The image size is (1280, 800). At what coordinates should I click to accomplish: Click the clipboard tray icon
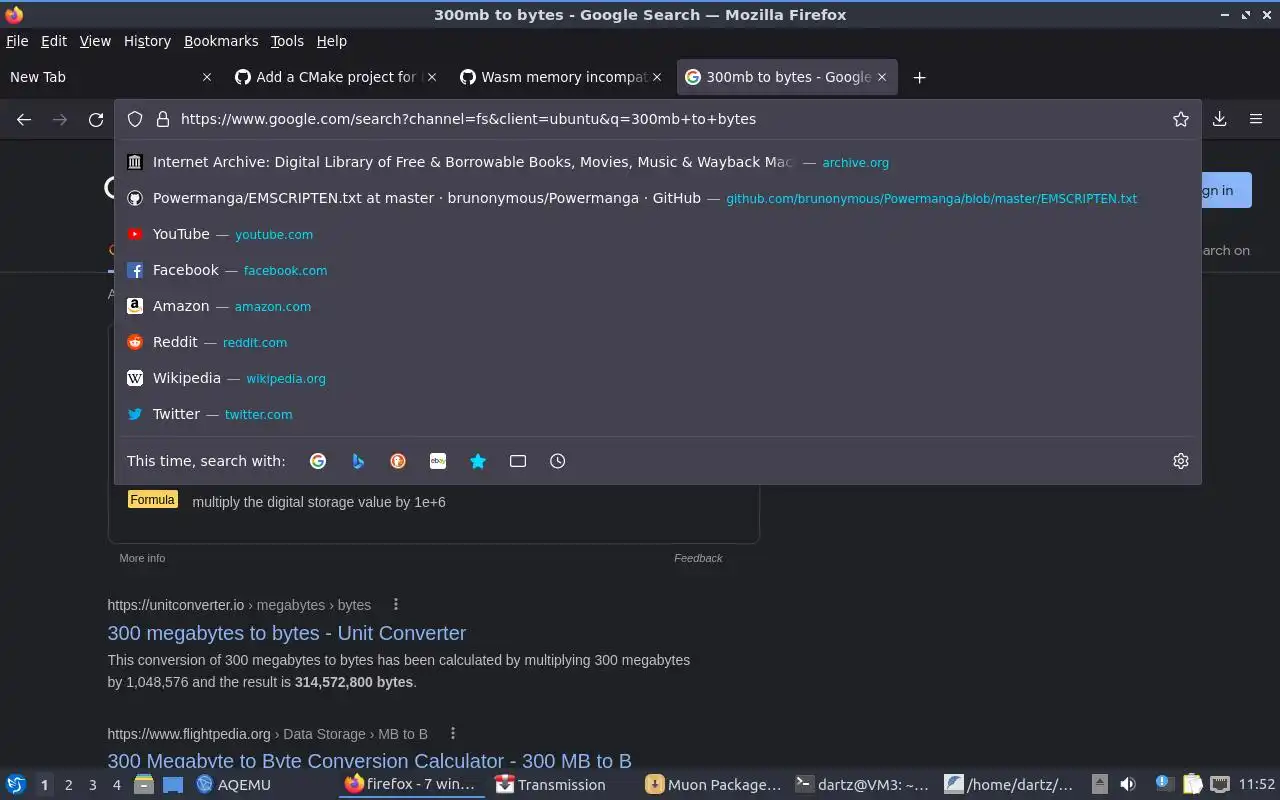pyautogui.click(x=1192, y=785)
